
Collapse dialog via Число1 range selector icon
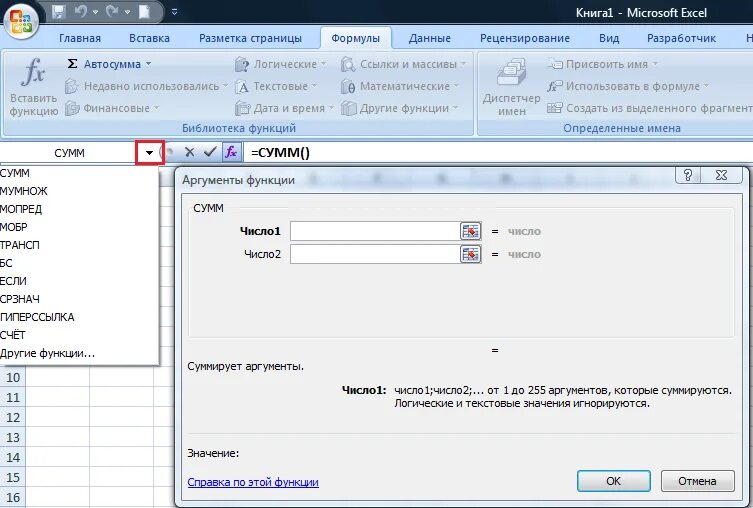point(471,231)
